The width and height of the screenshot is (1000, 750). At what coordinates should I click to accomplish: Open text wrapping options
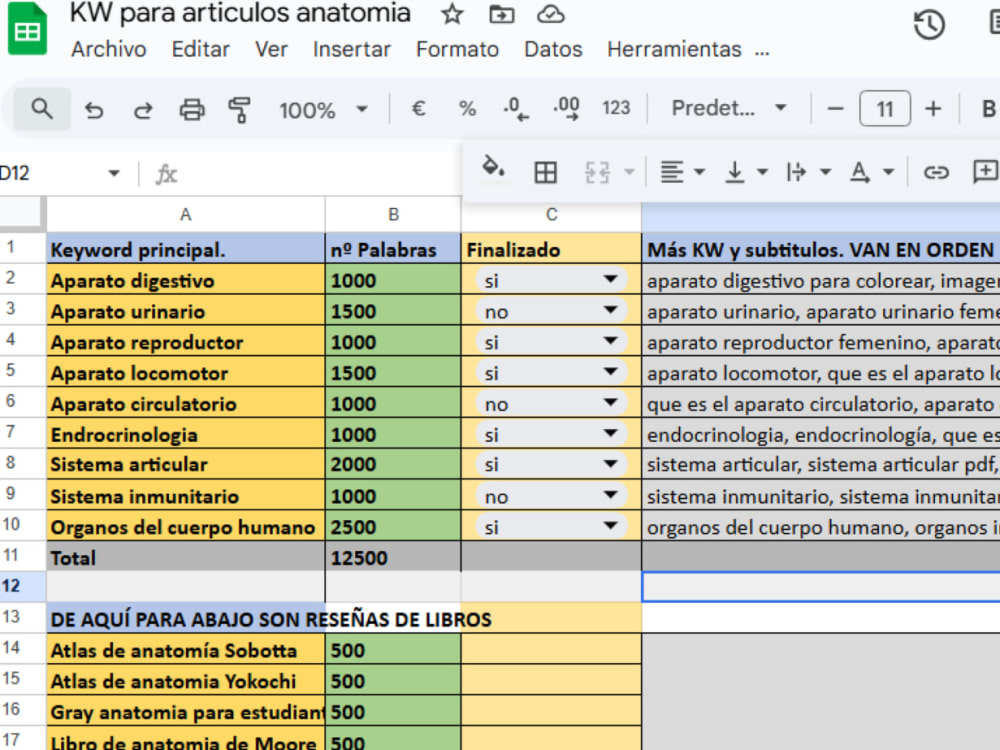tap(808, 172)
